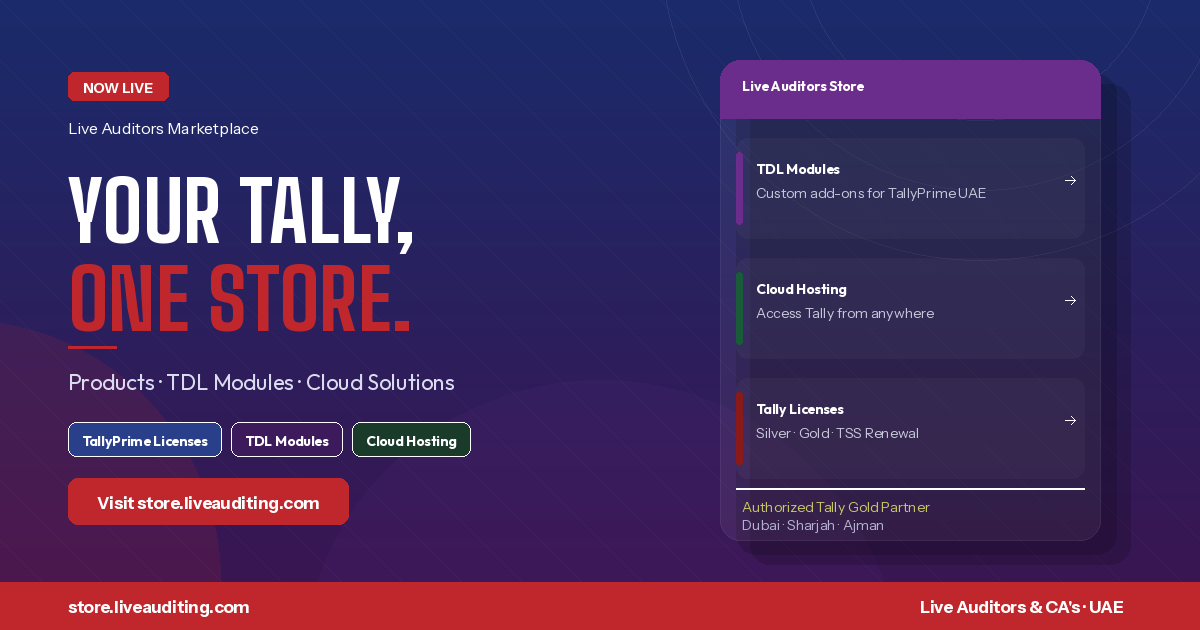Select the Cloud Hosting pill button

tap(411, 440)
